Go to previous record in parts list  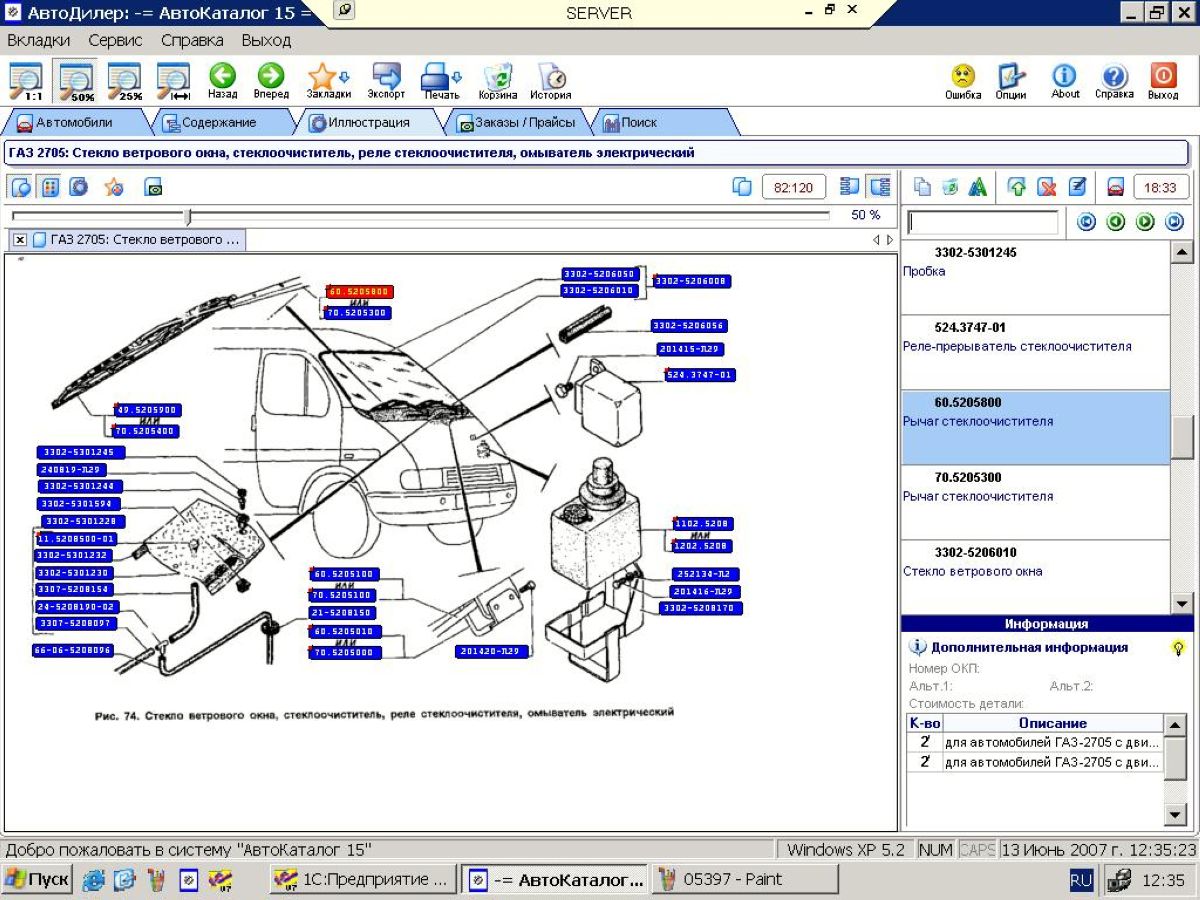point(1116,222)
